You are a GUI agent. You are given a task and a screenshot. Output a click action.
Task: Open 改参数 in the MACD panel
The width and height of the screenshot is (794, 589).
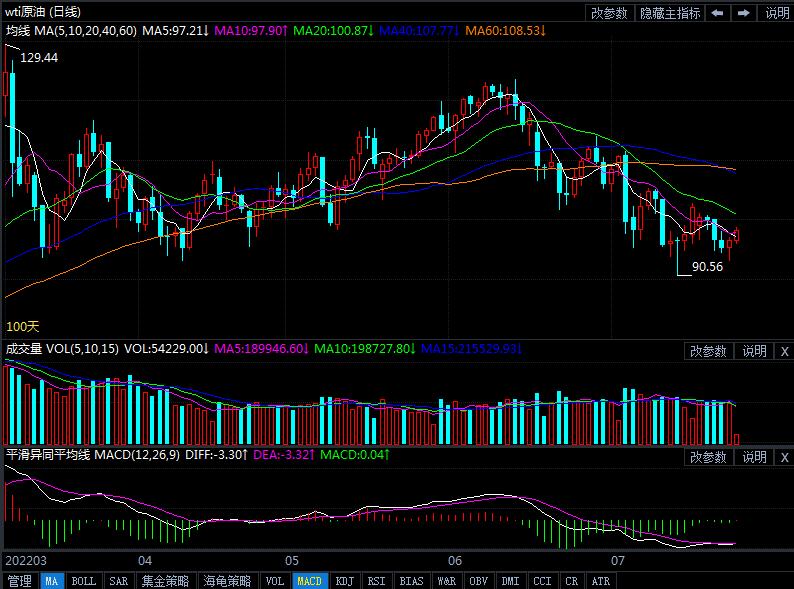tap(708, 457)
